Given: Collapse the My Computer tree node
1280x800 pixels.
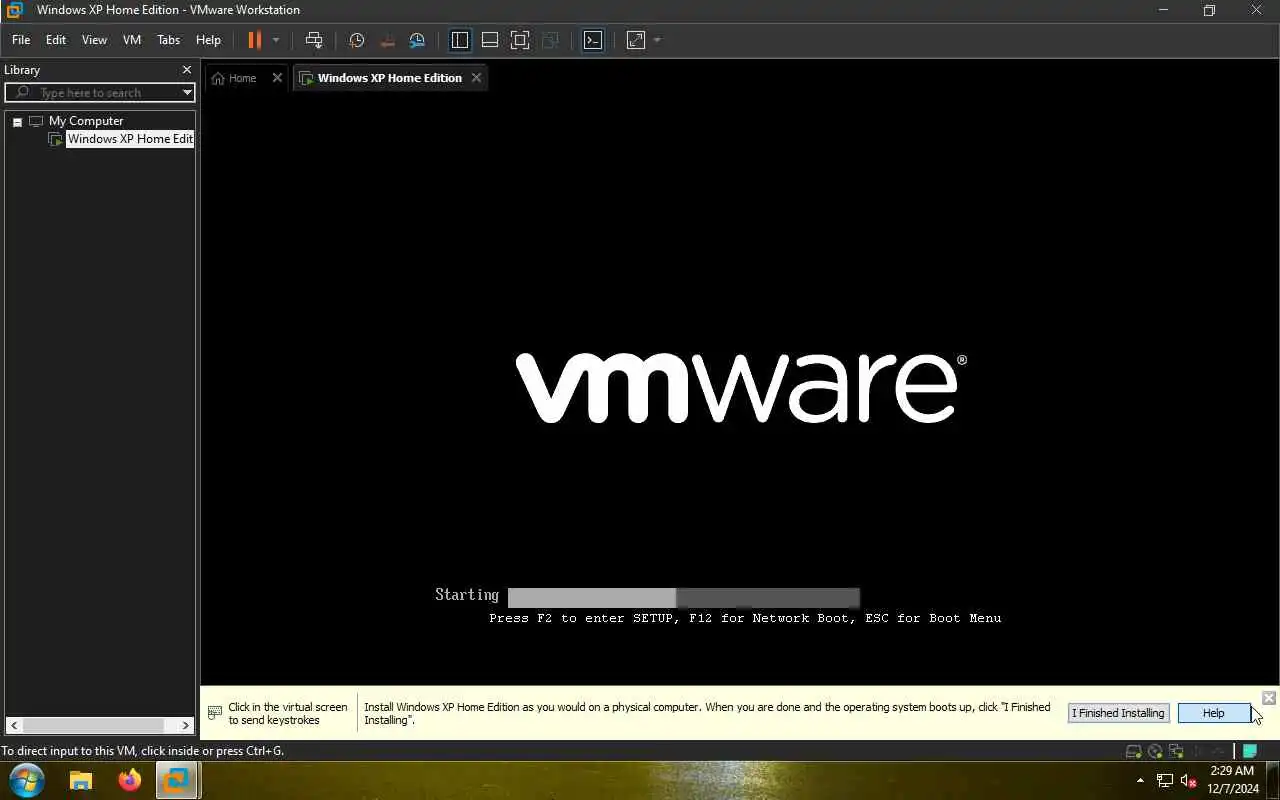Looking at the screenshot, I should tap(17, 122).
